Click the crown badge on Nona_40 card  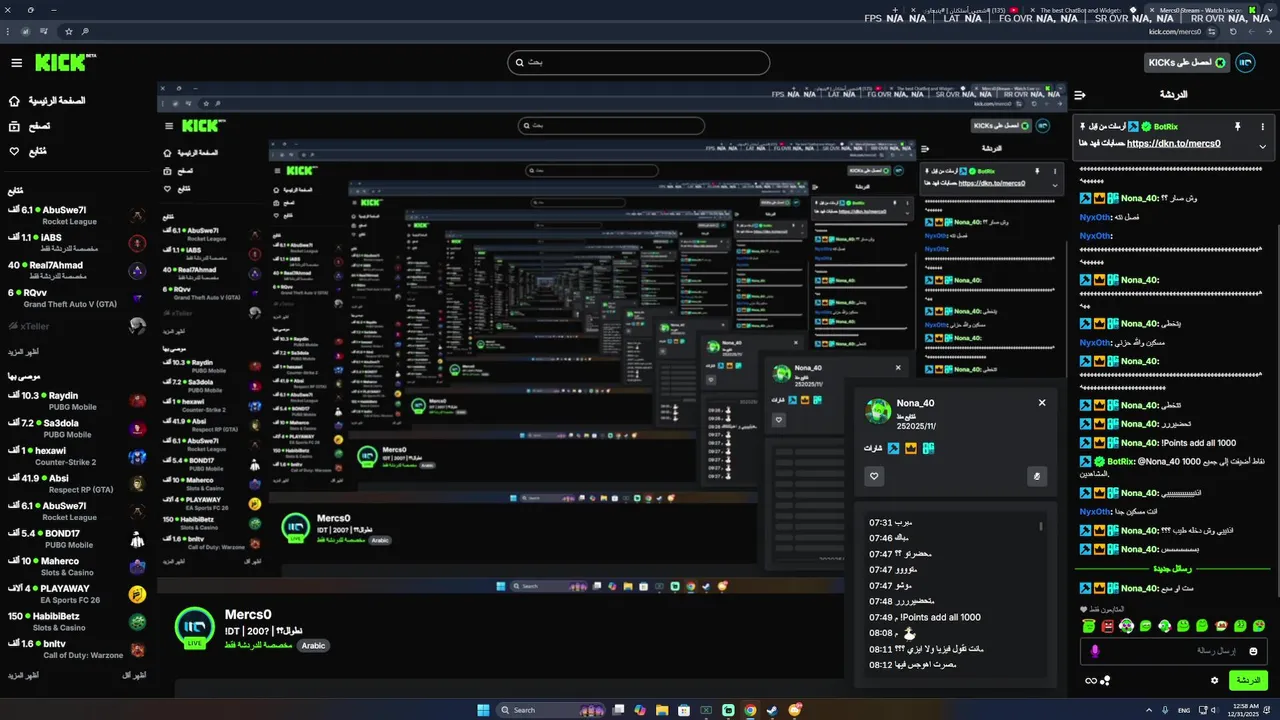click(910, 448)
